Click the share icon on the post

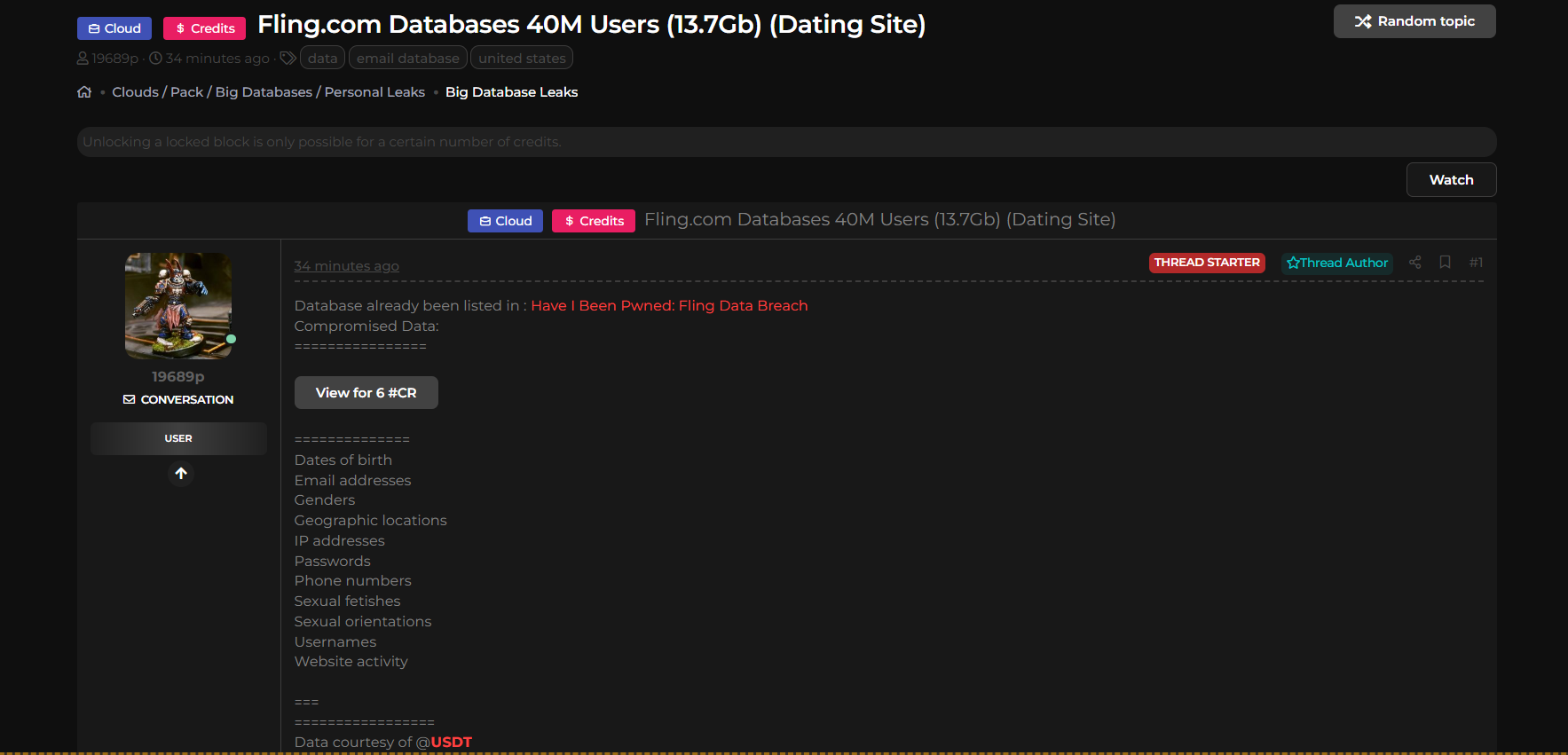1414,263
